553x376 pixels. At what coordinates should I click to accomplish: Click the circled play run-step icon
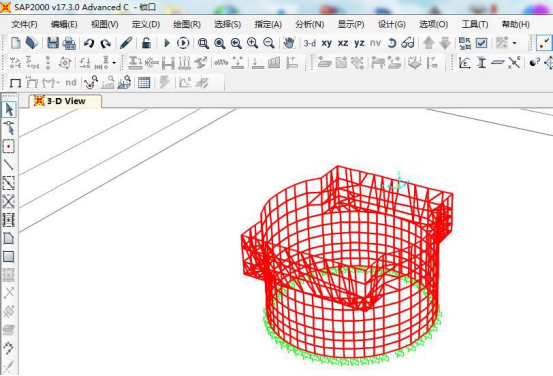point(183,43)
